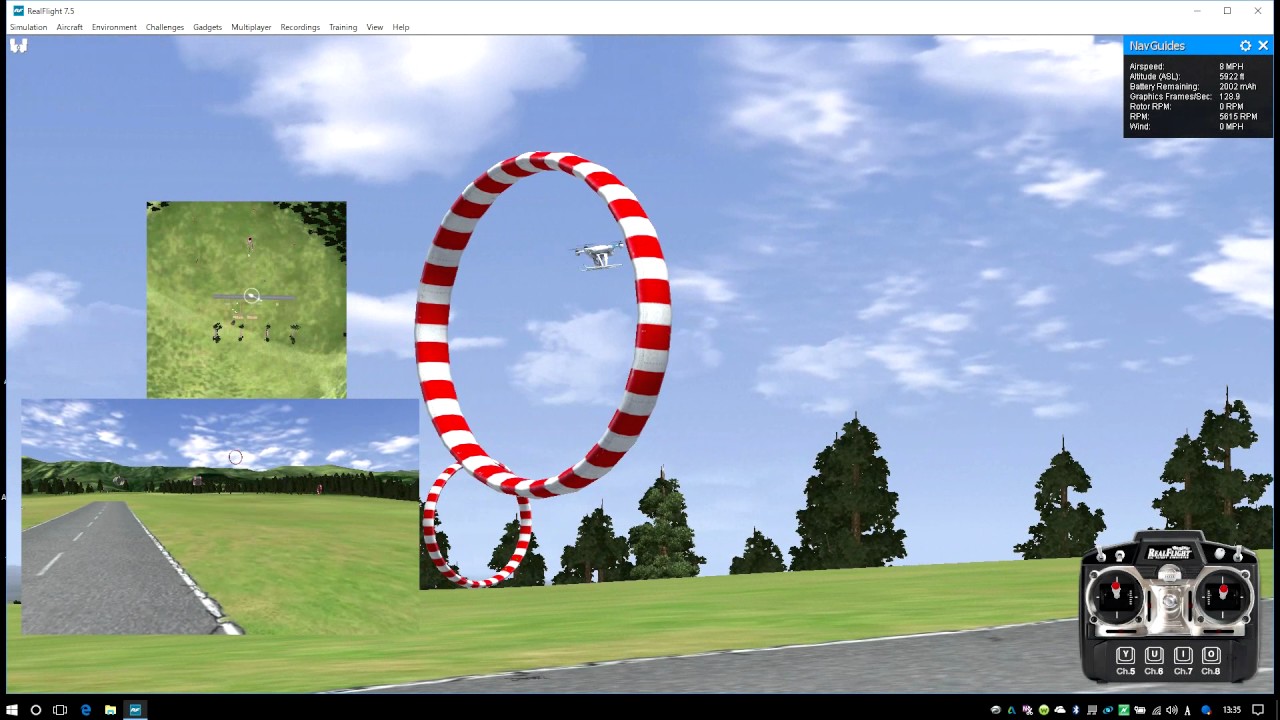Click the taskbar clock showing 13:35

coord(1232,710)
